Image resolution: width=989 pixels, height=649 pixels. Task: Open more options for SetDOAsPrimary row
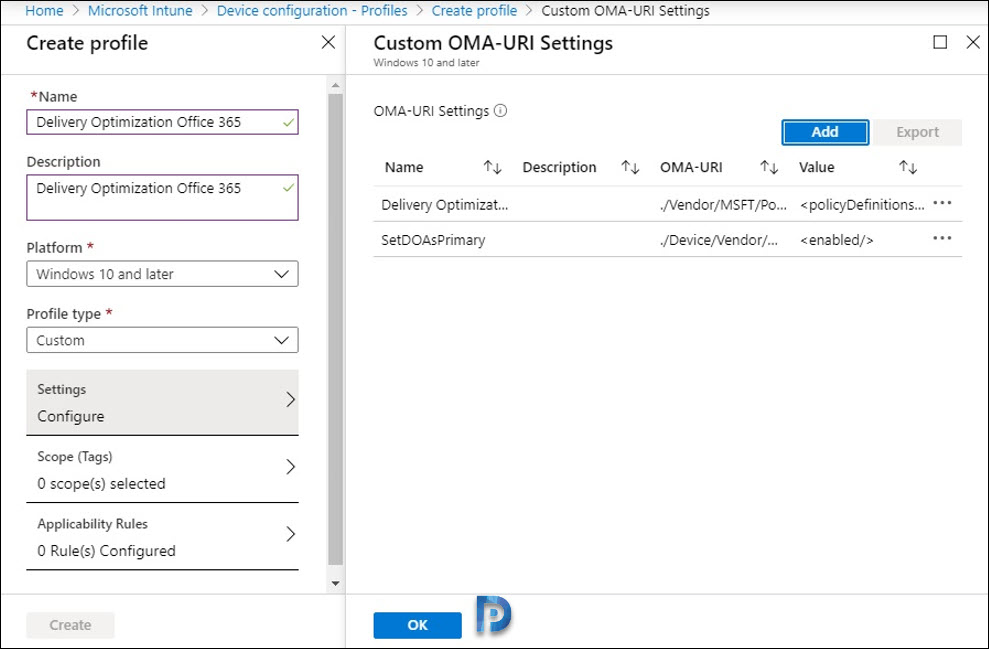pyautogui.click(x=942, y=238)
